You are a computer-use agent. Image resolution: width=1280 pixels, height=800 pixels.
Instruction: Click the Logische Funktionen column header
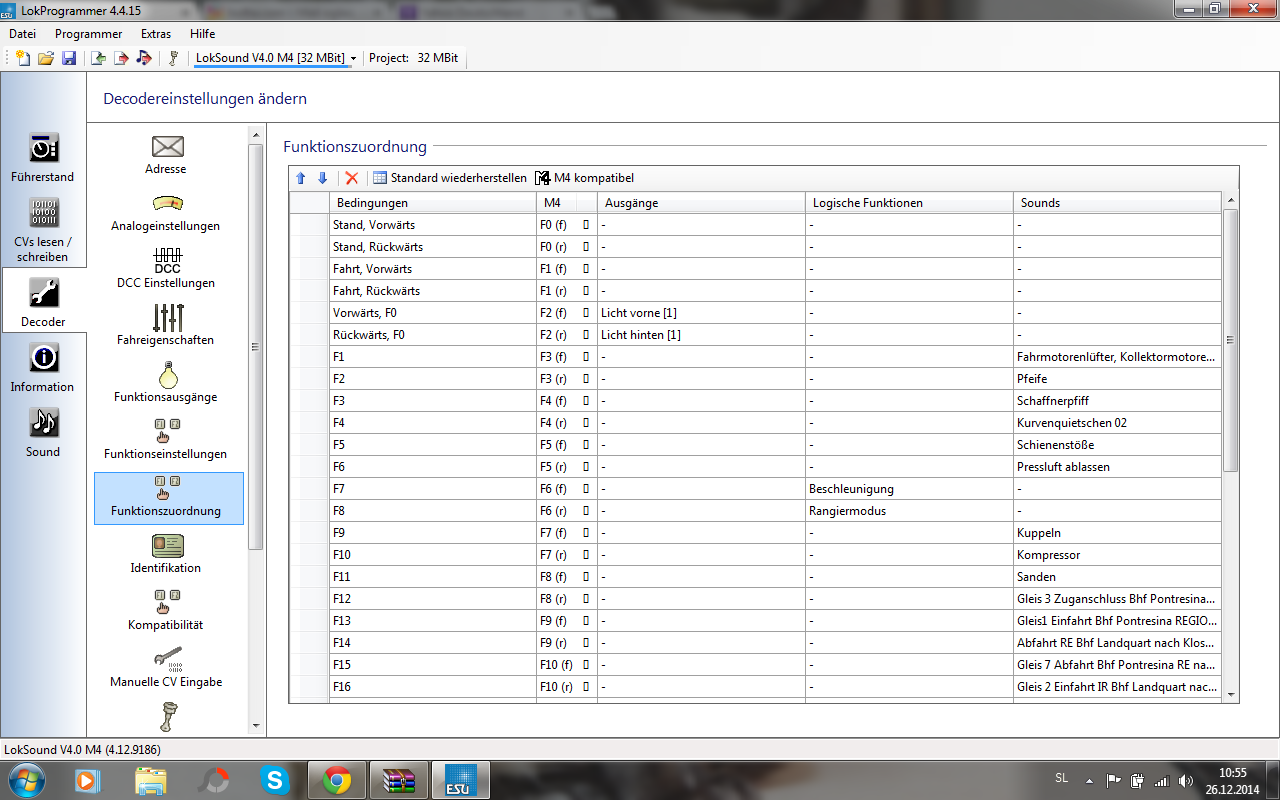910,203
